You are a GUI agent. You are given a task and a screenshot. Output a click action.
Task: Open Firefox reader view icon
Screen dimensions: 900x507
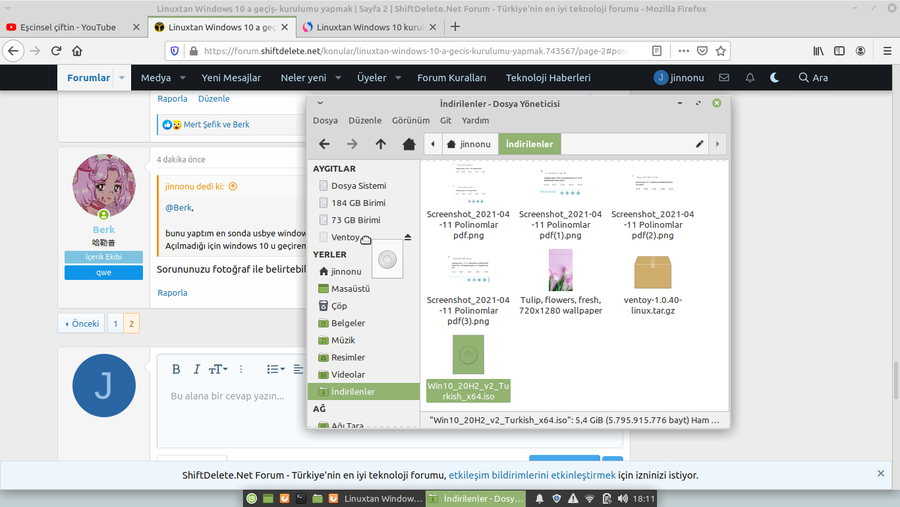[657, 51]
